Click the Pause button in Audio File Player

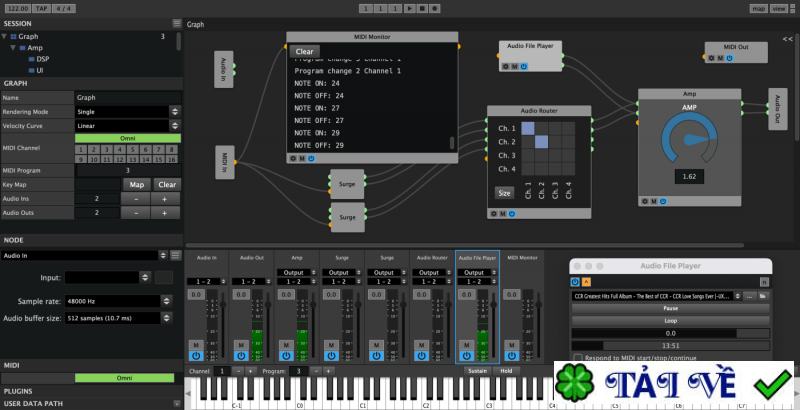670,309
